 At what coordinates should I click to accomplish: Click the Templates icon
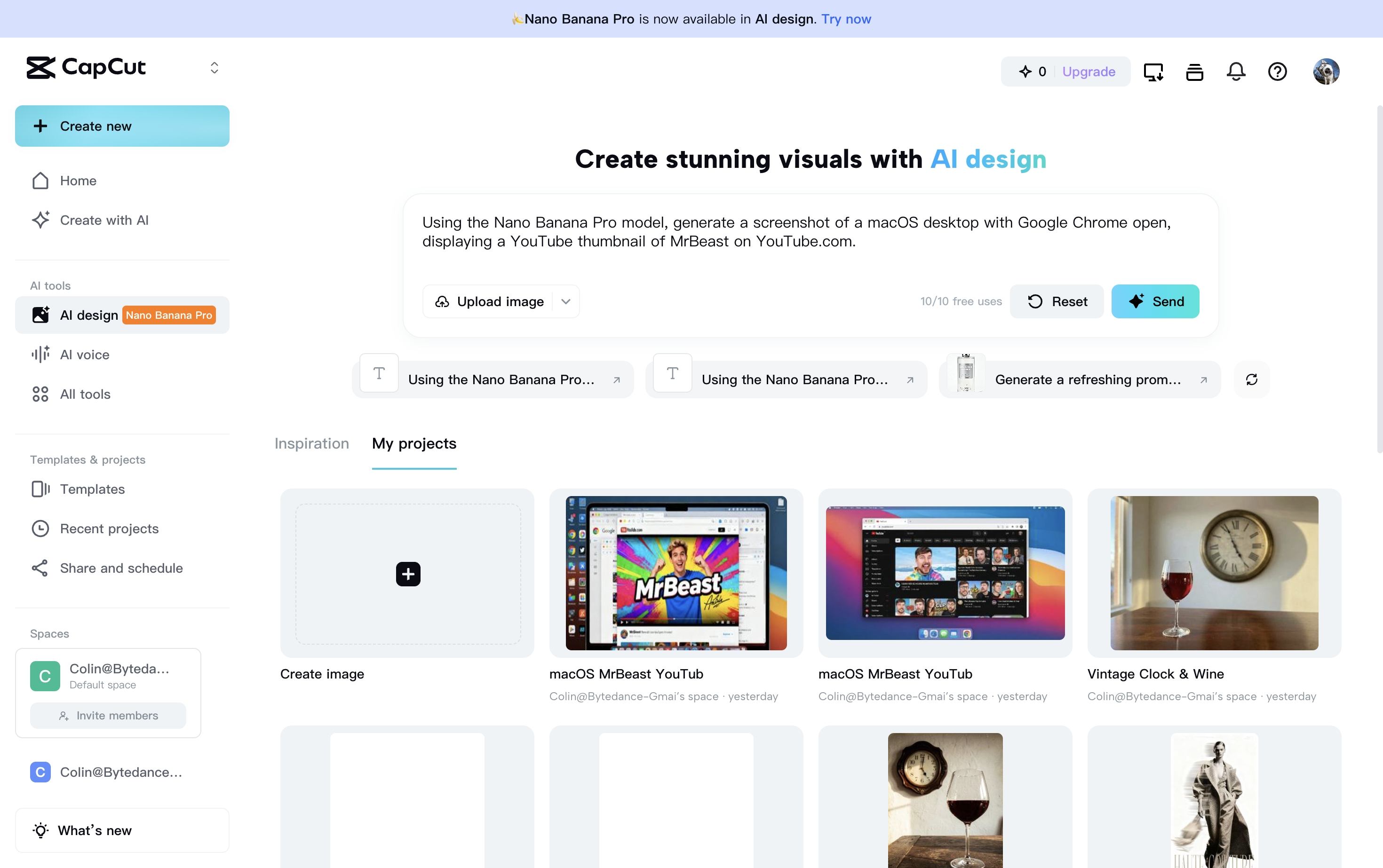pyautogui.click(x=40, y=489)
